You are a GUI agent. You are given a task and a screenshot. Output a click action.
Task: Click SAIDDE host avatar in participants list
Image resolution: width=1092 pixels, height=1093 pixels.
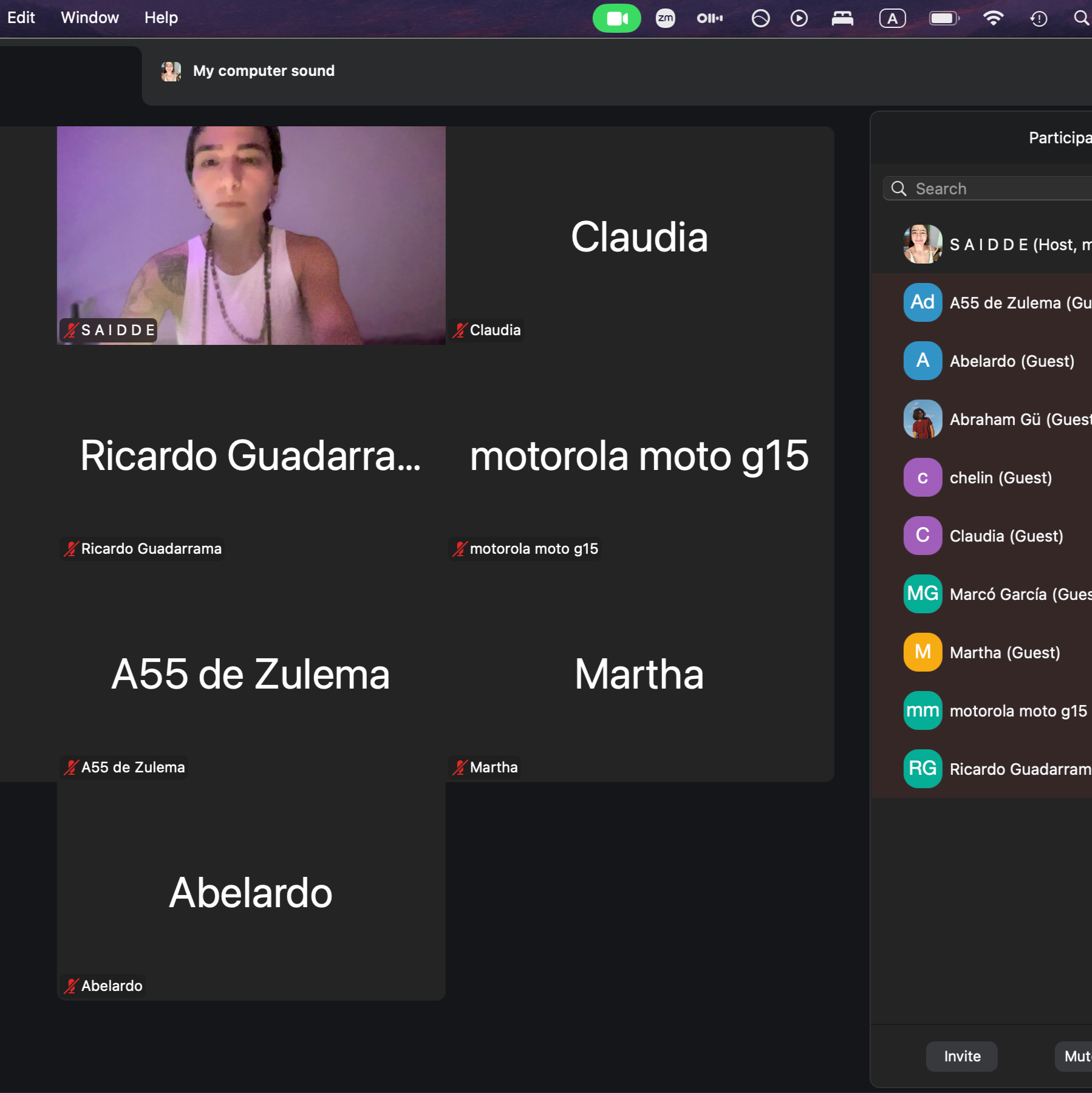point(923,244)
